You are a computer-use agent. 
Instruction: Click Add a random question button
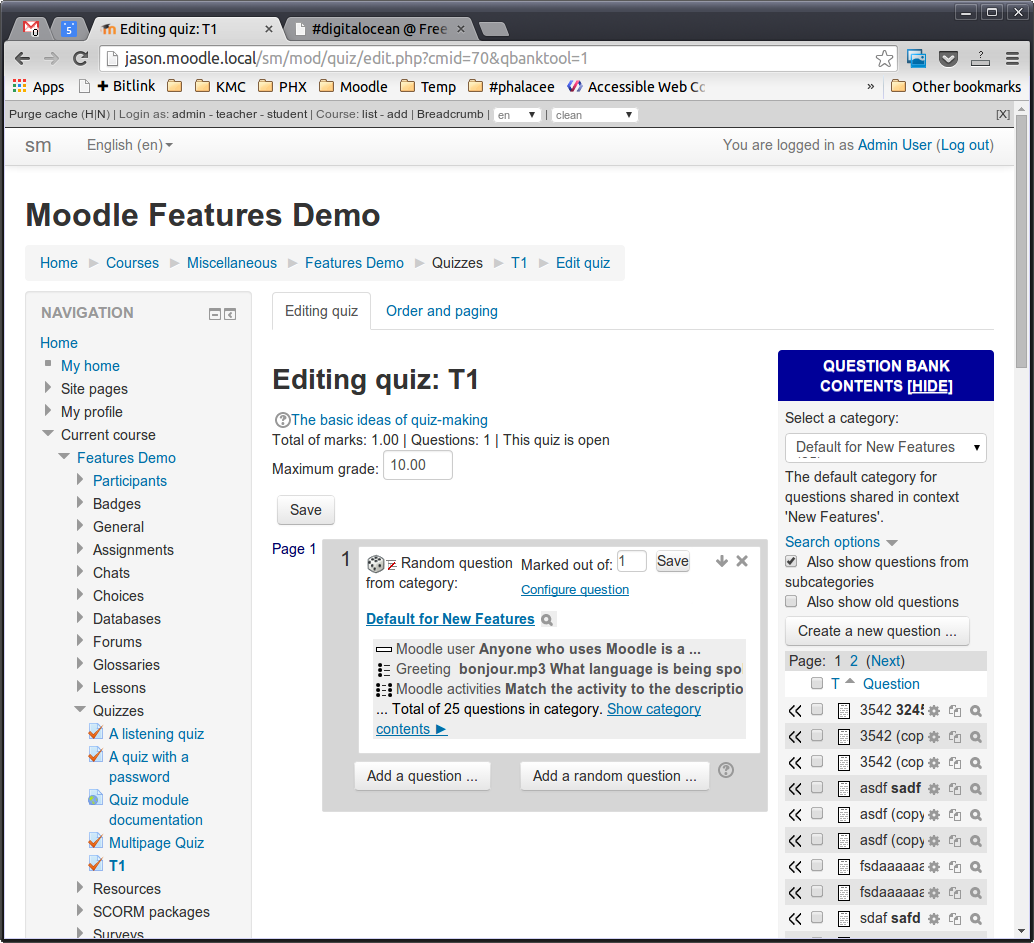[615, 776]
